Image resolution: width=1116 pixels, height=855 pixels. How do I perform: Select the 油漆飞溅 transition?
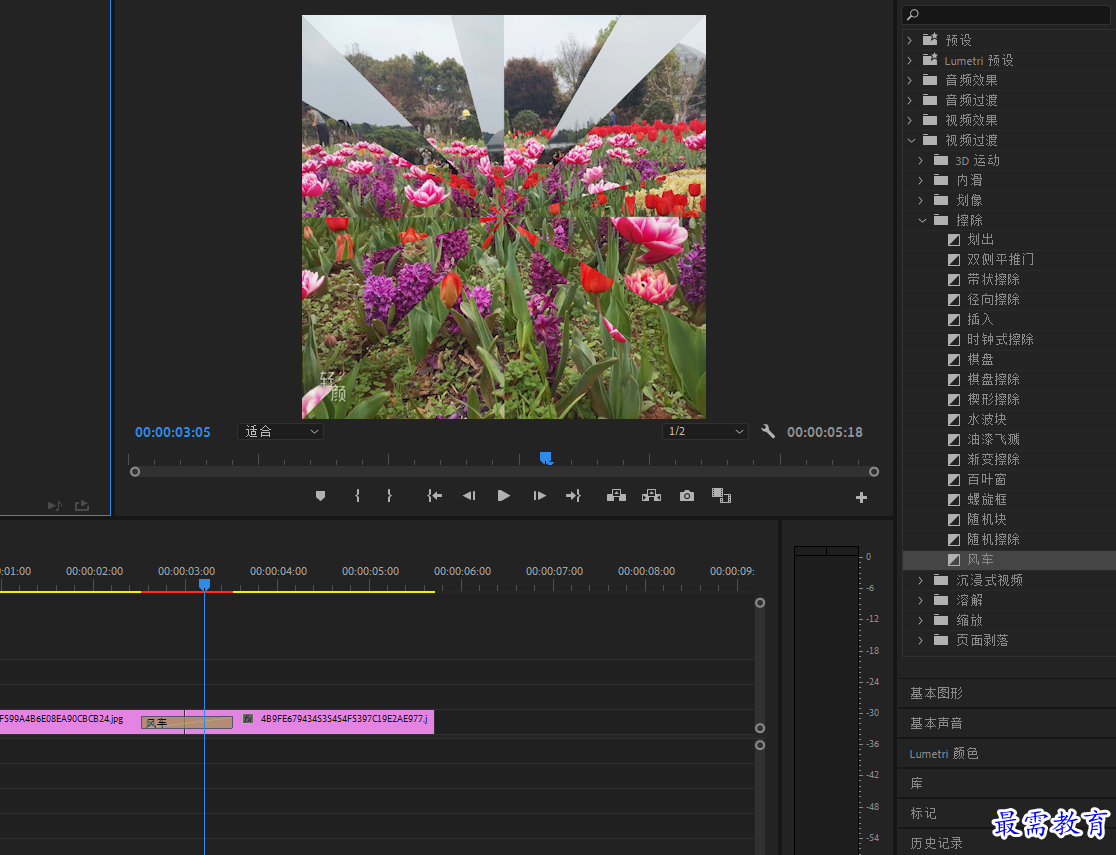[x=993, y=439]
